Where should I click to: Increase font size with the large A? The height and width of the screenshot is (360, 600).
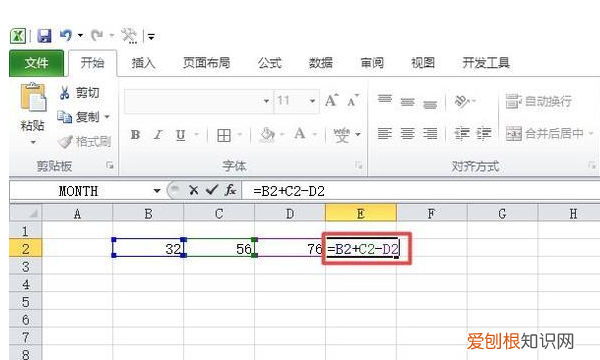331,101
